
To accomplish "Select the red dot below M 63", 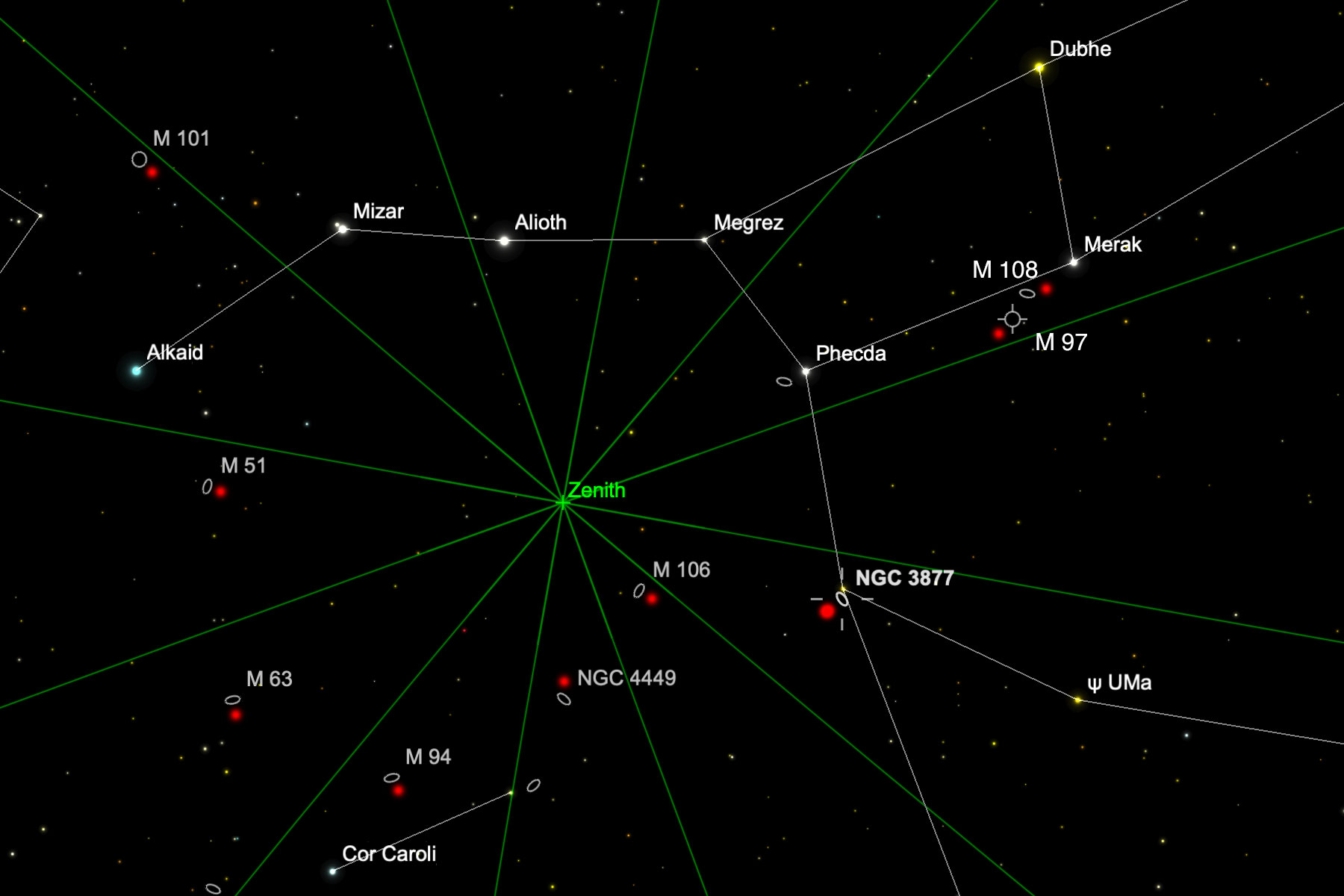I will coord(236,715).
